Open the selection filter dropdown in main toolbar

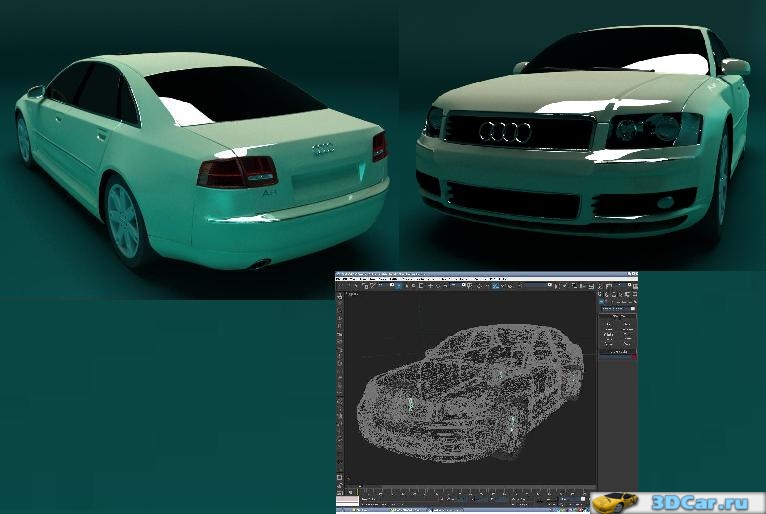point(386,286)
